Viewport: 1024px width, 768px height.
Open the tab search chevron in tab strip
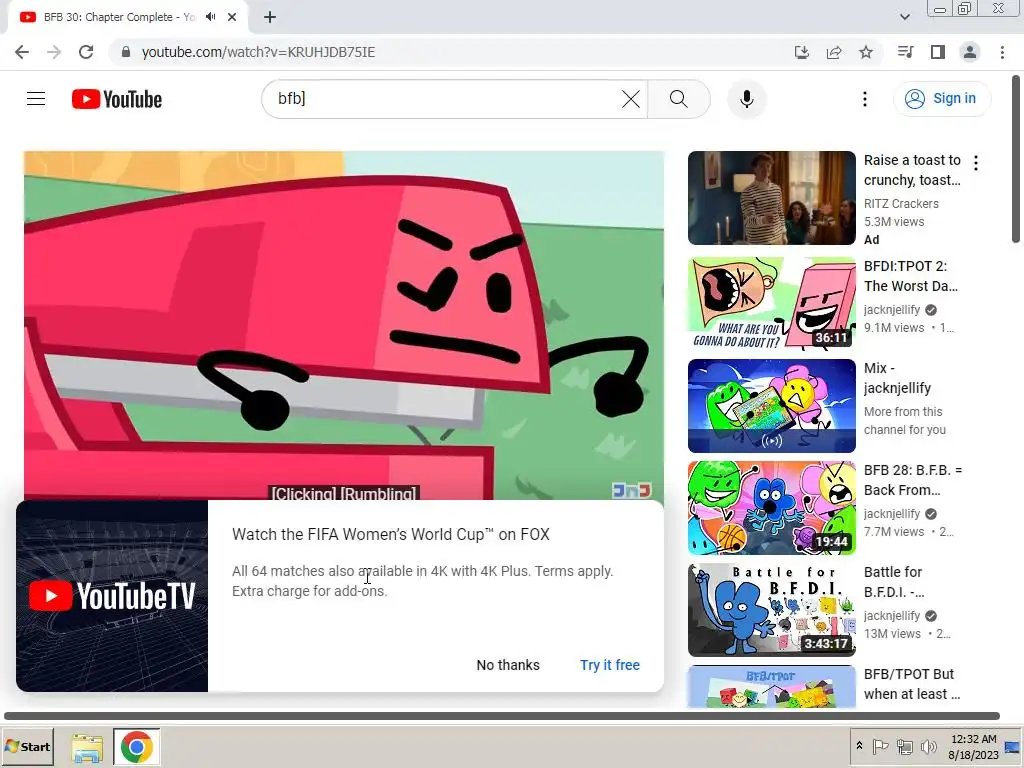(904, 17)
